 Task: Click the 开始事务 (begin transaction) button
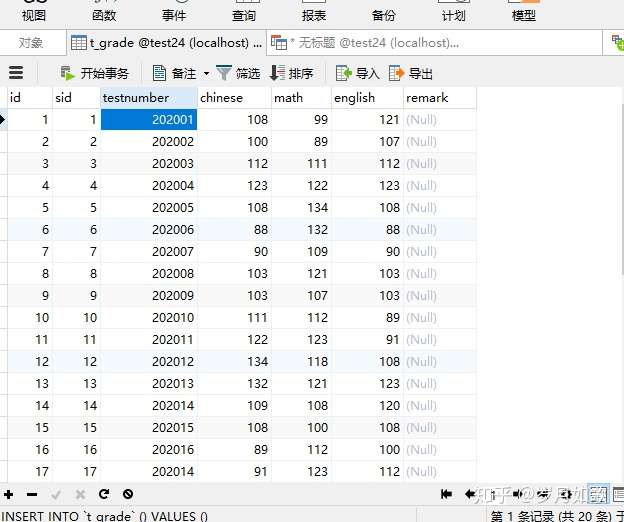click(95, 74)
